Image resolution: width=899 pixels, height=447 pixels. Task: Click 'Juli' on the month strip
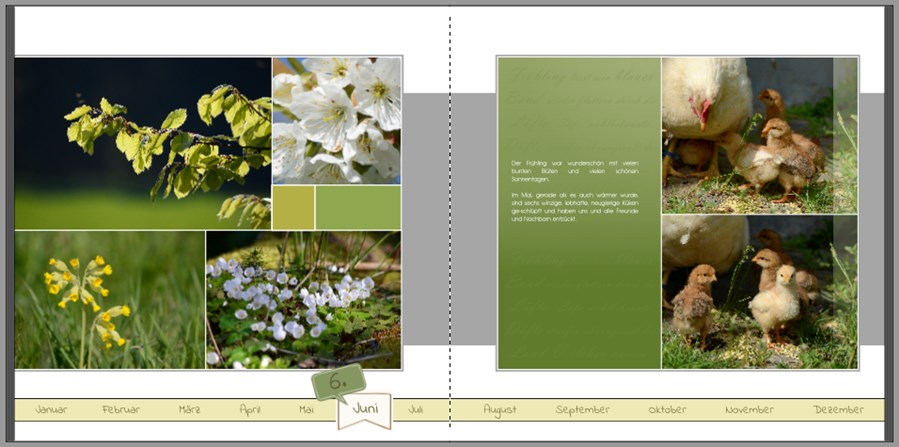point(416,410)
